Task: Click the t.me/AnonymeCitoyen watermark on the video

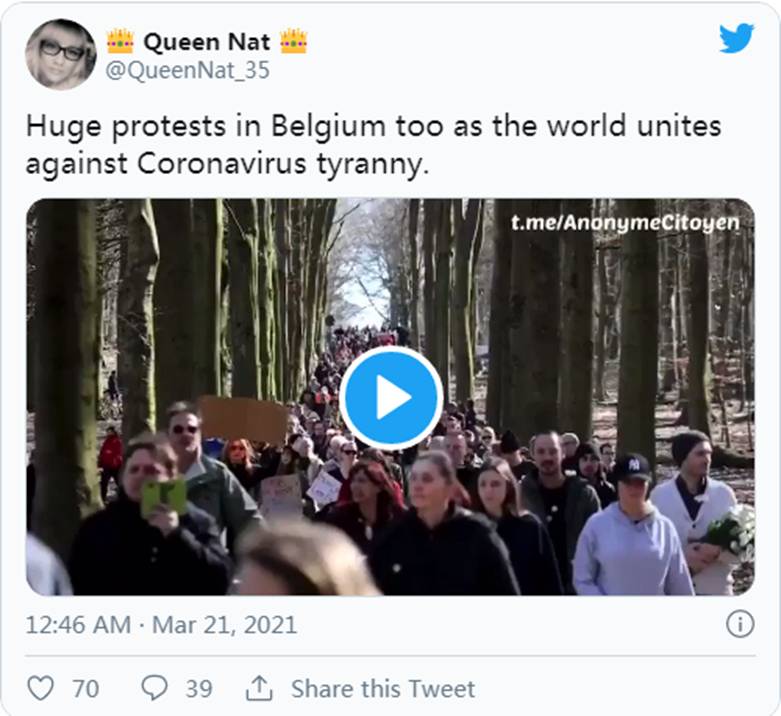Action: click(625, 222)
